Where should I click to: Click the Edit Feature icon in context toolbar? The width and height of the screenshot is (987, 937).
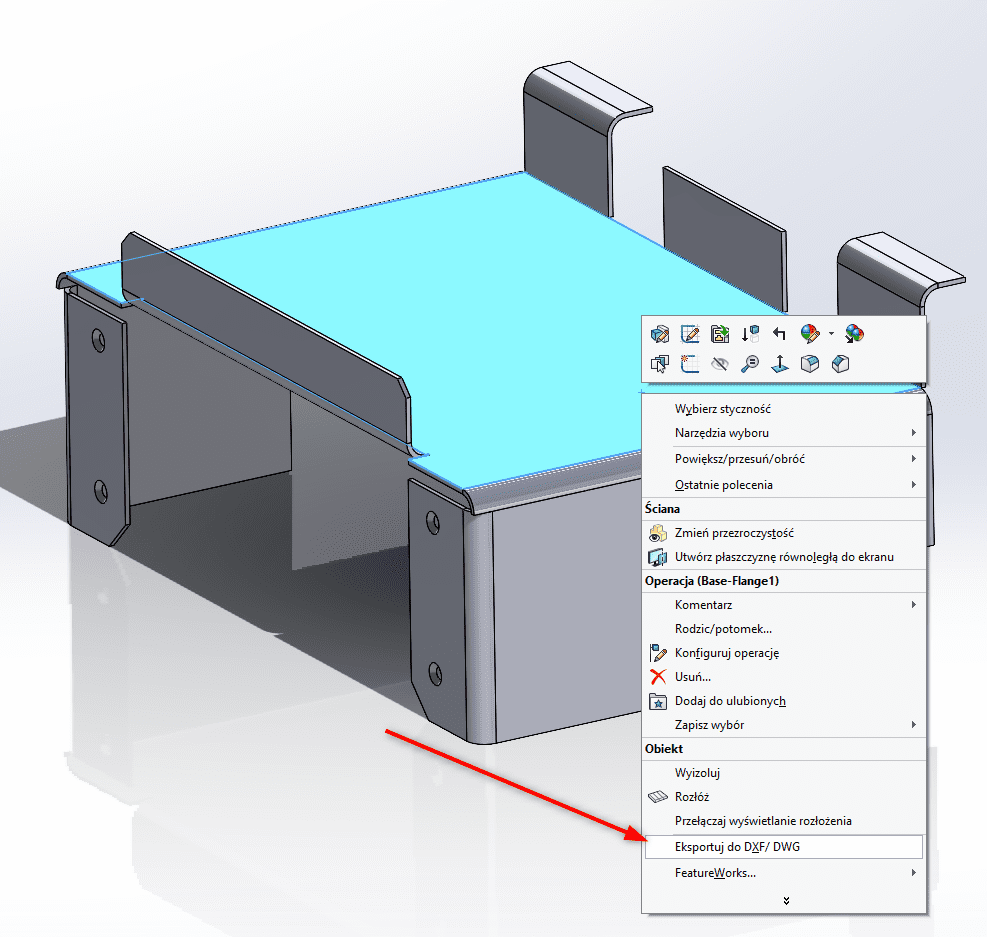660,334
